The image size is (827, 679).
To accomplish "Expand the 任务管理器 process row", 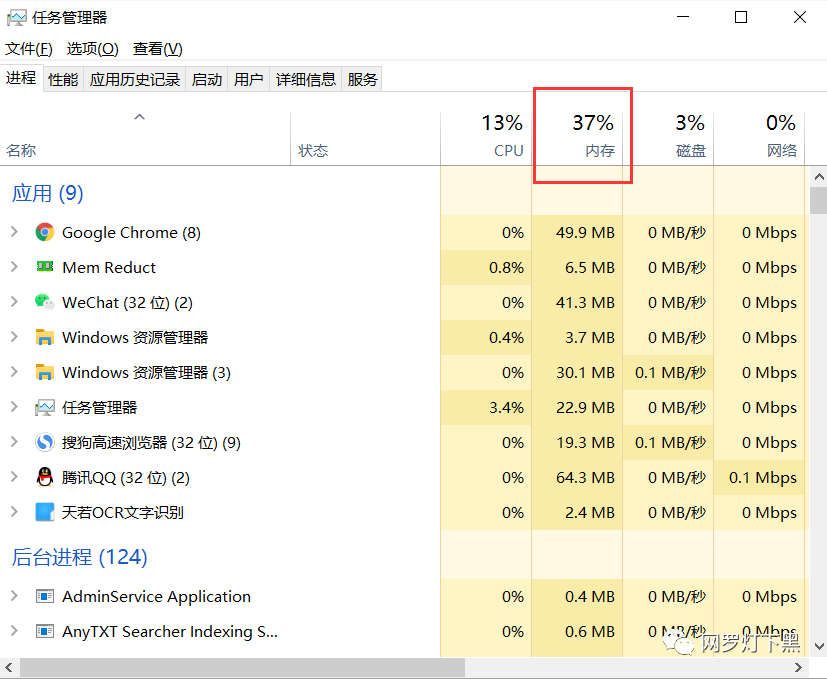I will click(x=14, y=407).
